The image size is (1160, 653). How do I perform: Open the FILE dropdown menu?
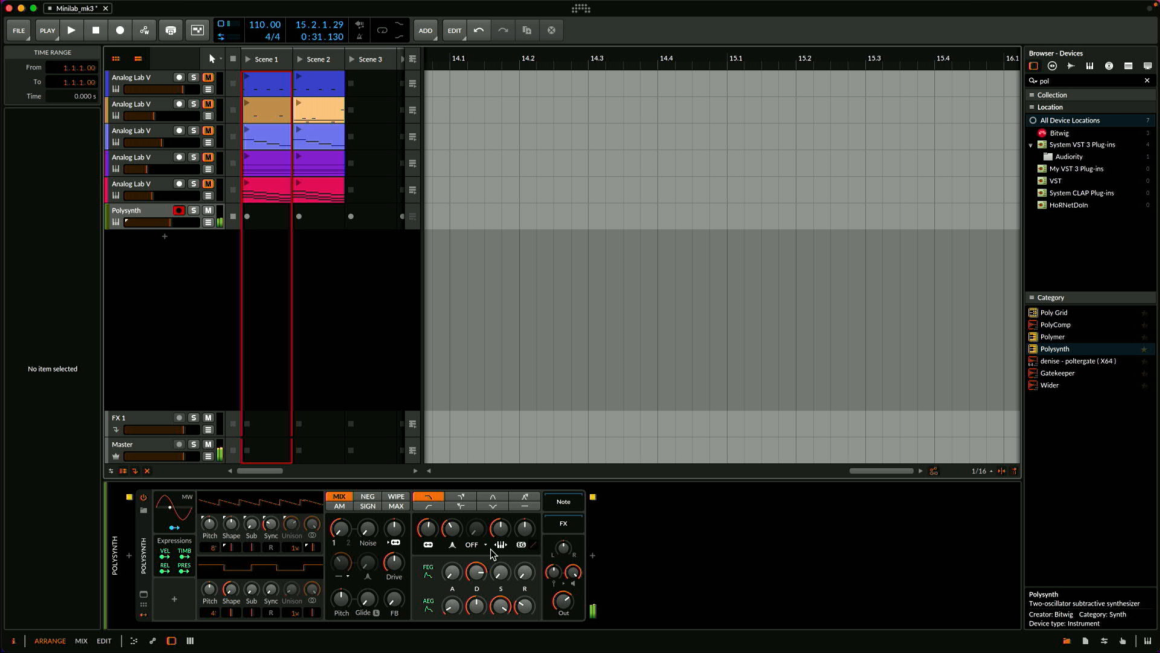19,30
